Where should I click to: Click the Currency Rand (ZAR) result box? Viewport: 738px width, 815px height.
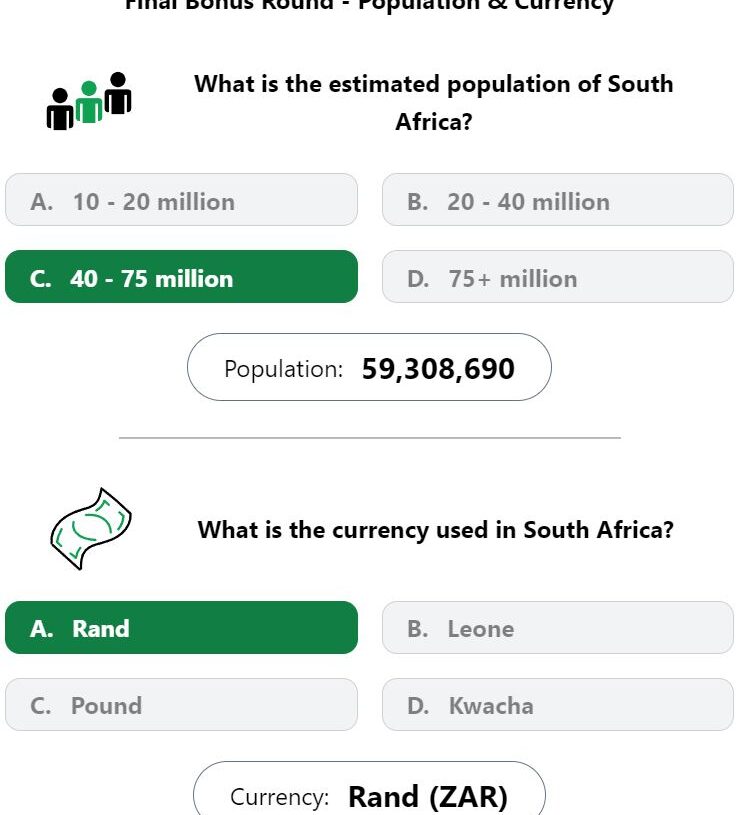(x=370, y=789)
